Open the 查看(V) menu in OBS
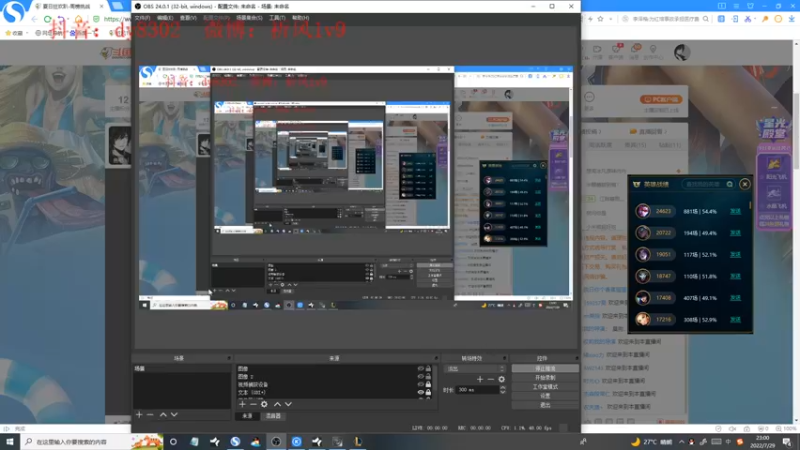 (x=188, y=18)
